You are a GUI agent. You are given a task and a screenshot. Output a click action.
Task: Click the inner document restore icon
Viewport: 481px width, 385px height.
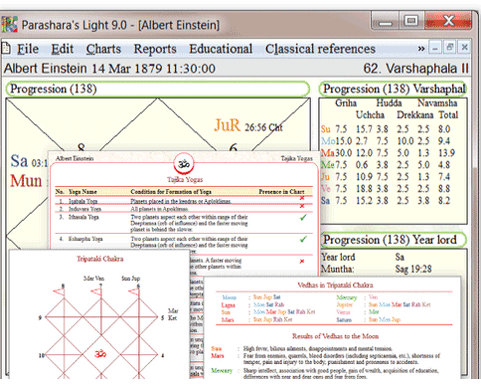pyautogui.click(x=450, y=48)
